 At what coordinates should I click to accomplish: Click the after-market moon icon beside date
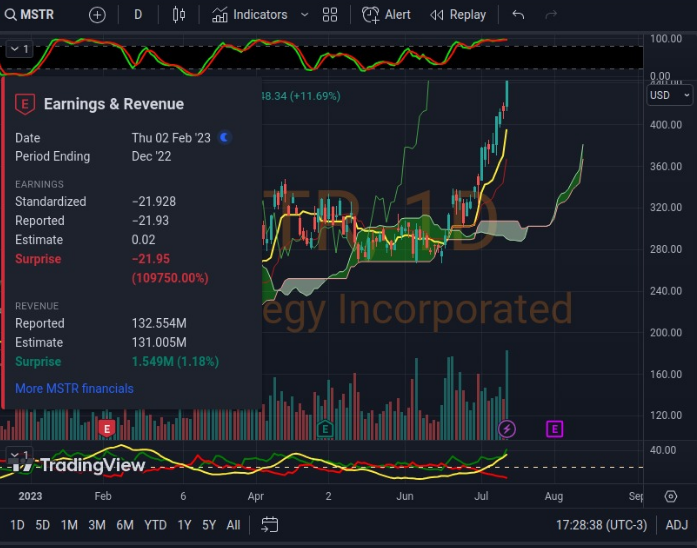(225, 137)
